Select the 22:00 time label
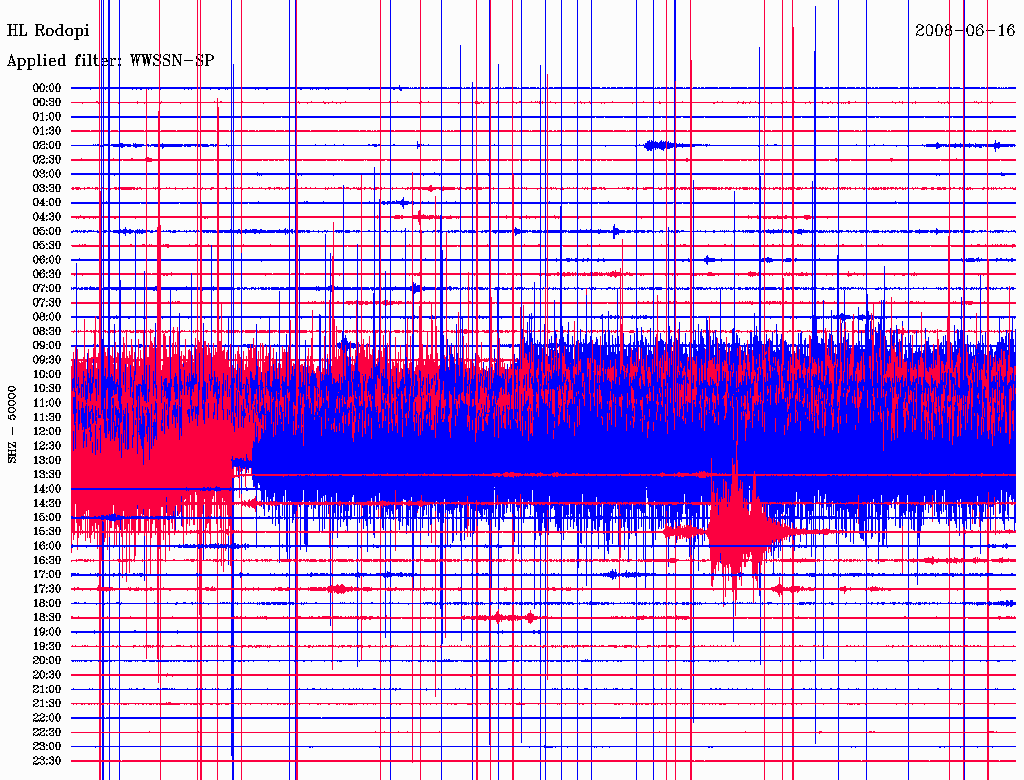This screenshot has height=780, width=1024. (47, 718)
